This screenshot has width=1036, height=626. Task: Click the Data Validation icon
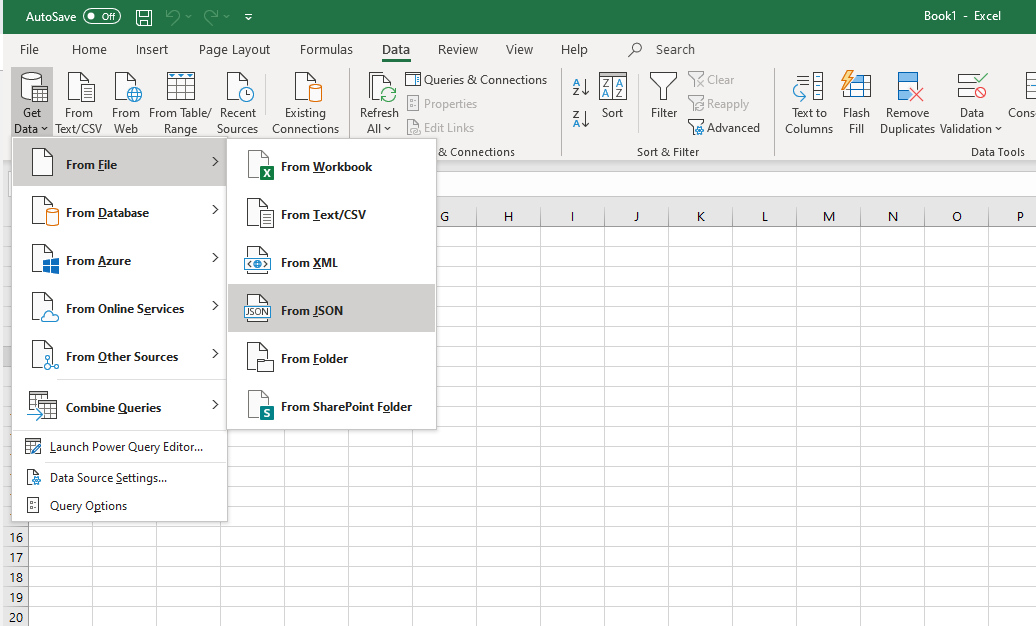point(972,87)
